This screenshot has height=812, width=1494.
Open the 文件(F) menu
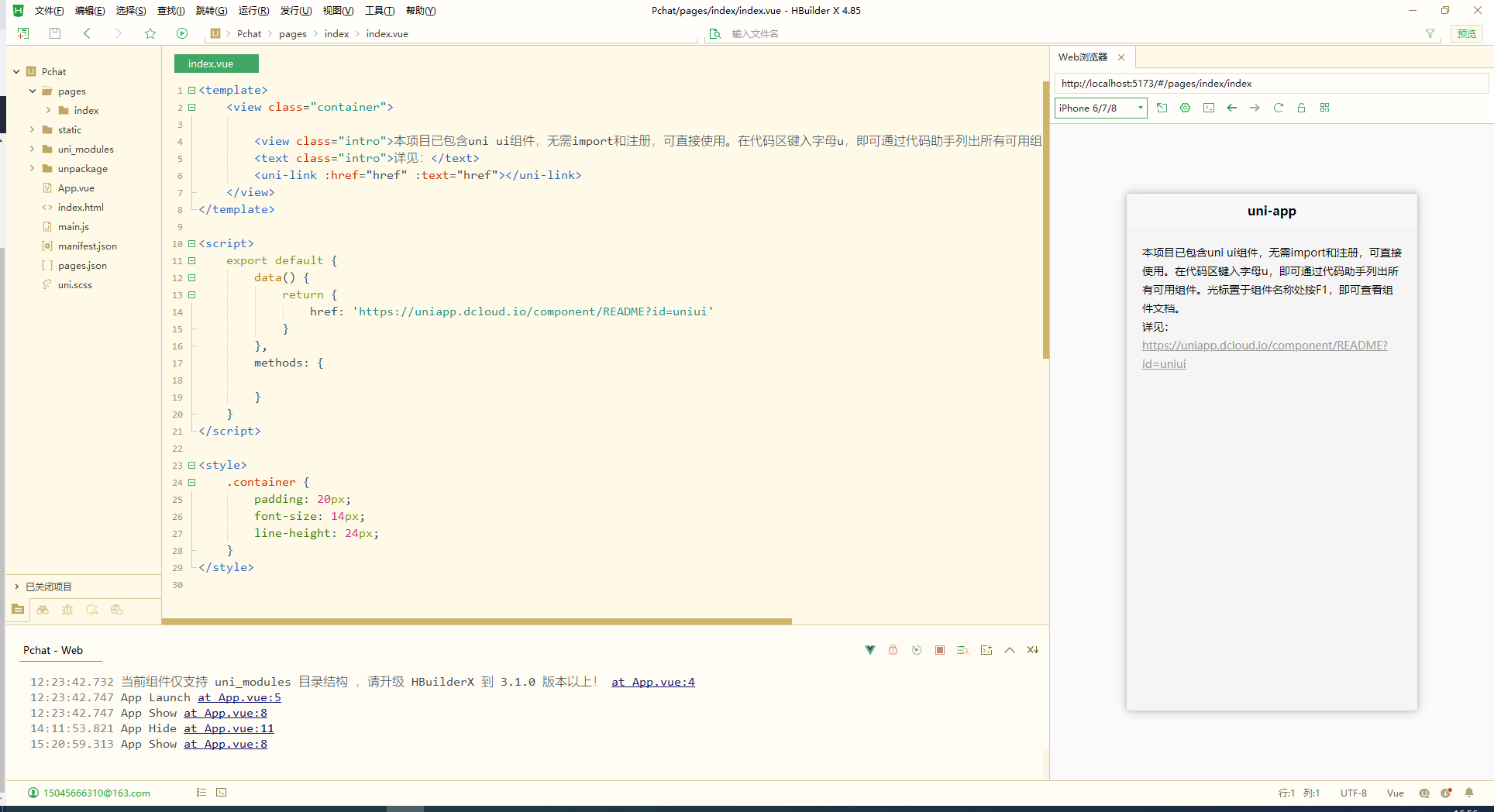[49, 11]
